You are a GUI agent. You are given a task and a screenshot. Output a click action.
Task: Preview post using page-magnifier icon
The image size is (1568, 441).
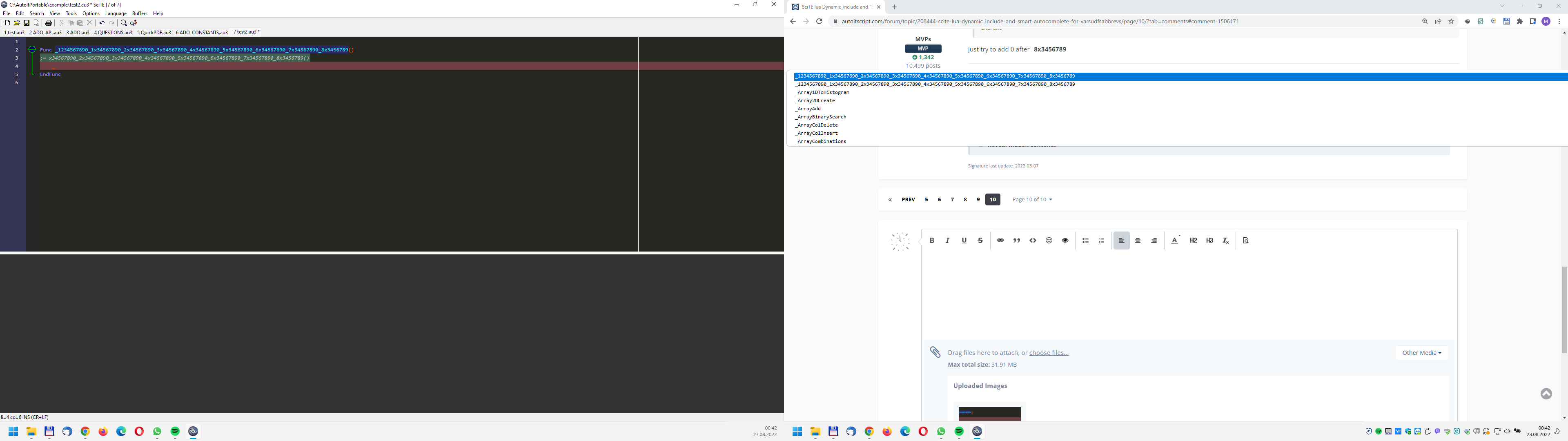pyautogui.click(x=1246, y=241)
